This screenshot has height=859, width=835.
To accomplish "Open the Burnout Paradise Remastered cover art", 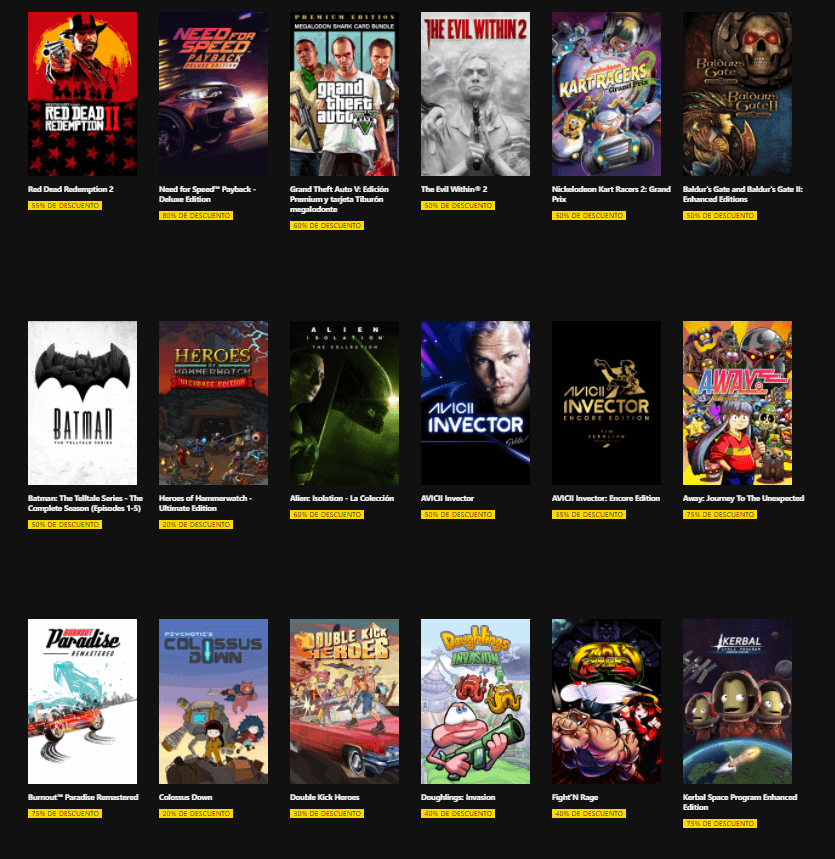I will [82, 701].
